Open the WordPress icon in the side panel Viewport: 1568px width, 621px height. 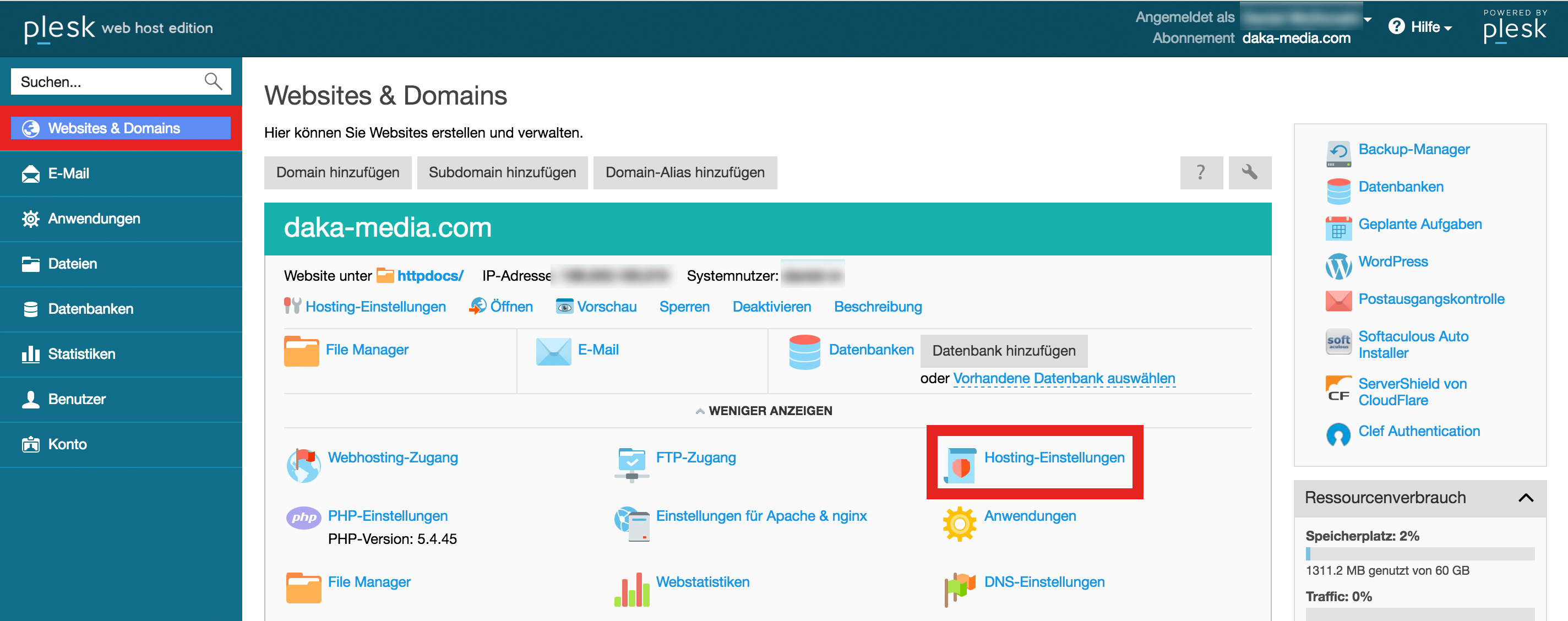pyautogui.click(x=1338, y=266)
